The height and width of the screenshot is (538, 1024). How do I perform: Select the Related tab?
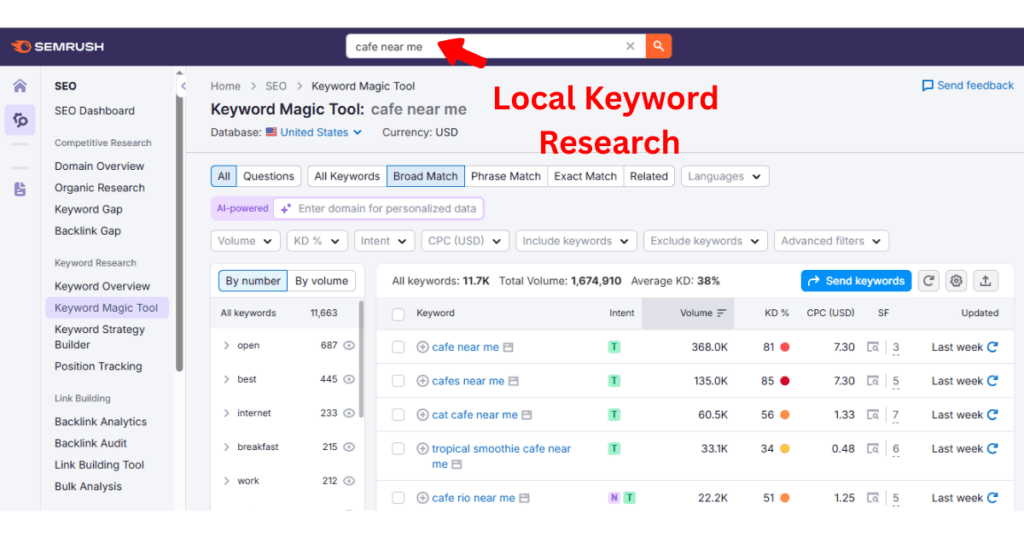coord(648,176)
